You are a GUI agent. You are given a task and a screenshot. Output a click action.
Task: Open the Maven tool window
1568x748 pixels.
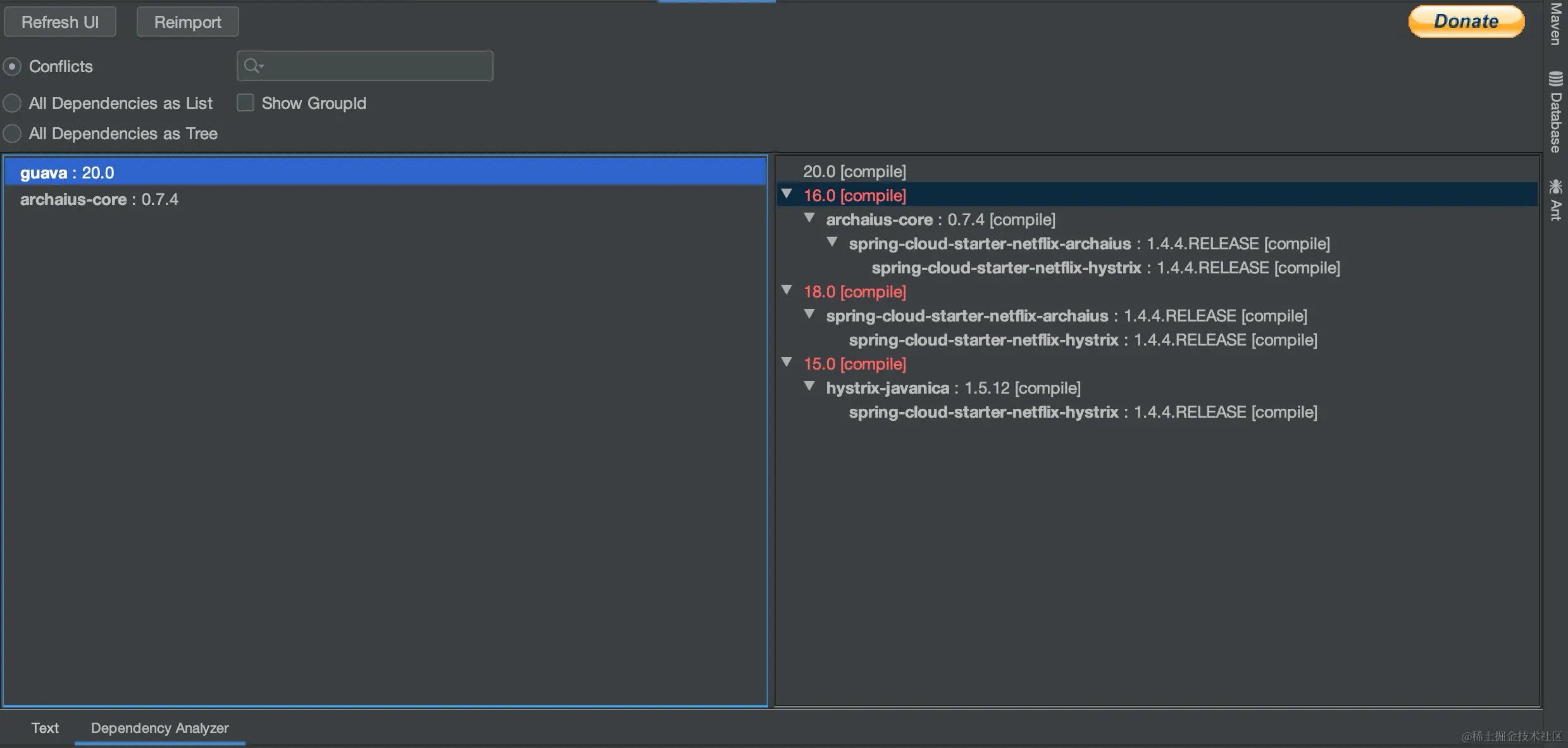pyautogui.click(x=1555, y=24)
